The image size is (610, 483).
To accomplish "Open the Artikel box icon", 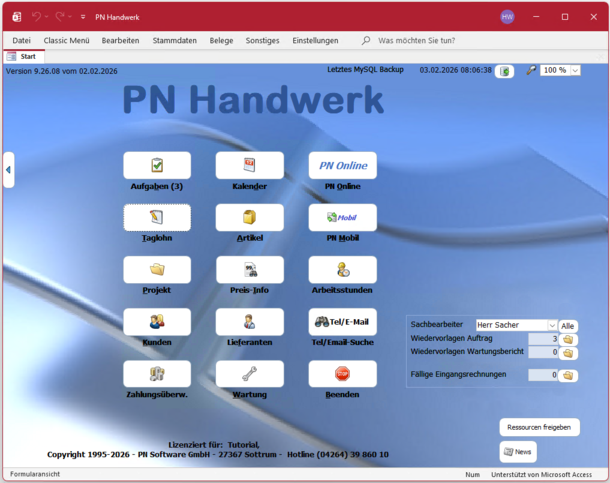I will [x=249, y=218].
